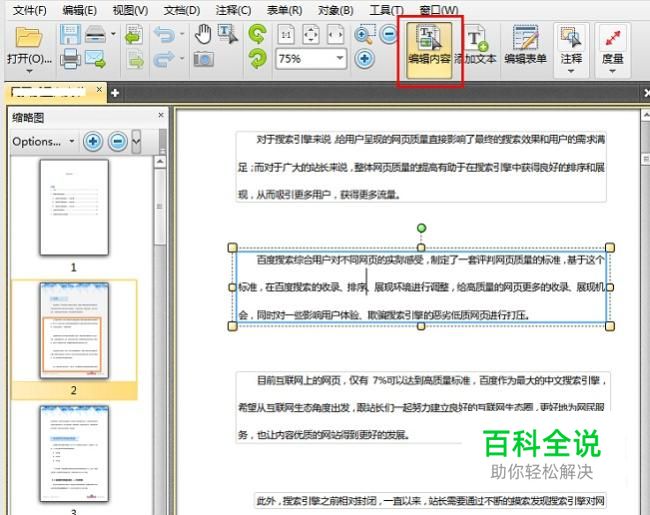The height and width of the screenshot is (515, 650).
Task: Select the marquee zoom tool
Action: [365, 34]
